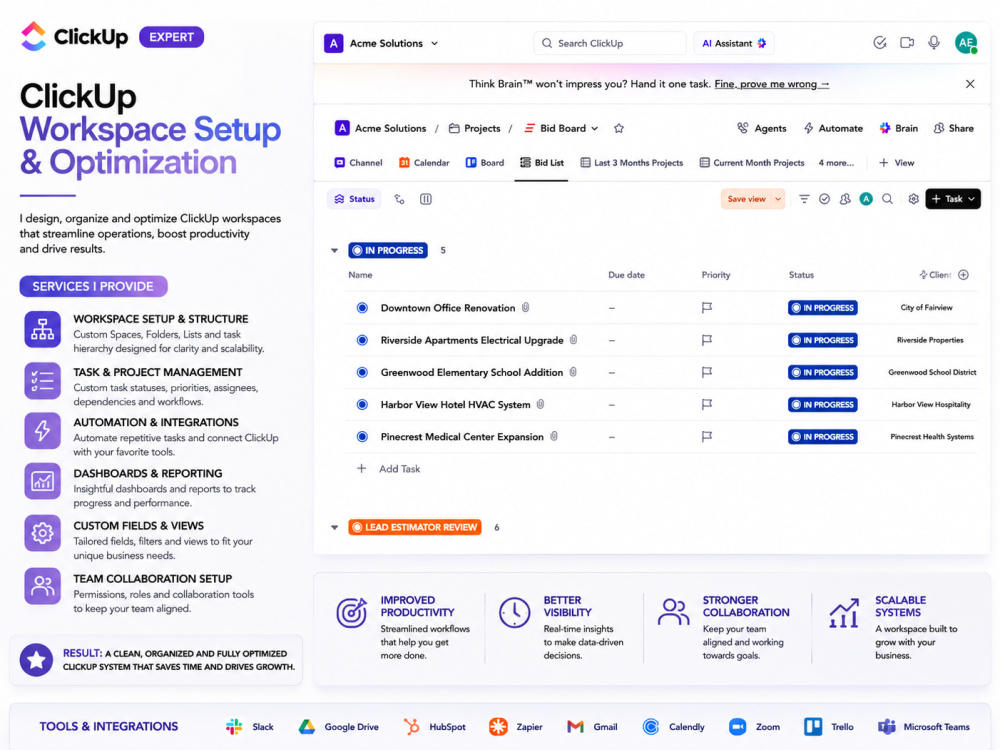Image resolution: width=1000 pixels, height=750 pixels.
Task: Open view settings gear icon
Action: [913, 199]
